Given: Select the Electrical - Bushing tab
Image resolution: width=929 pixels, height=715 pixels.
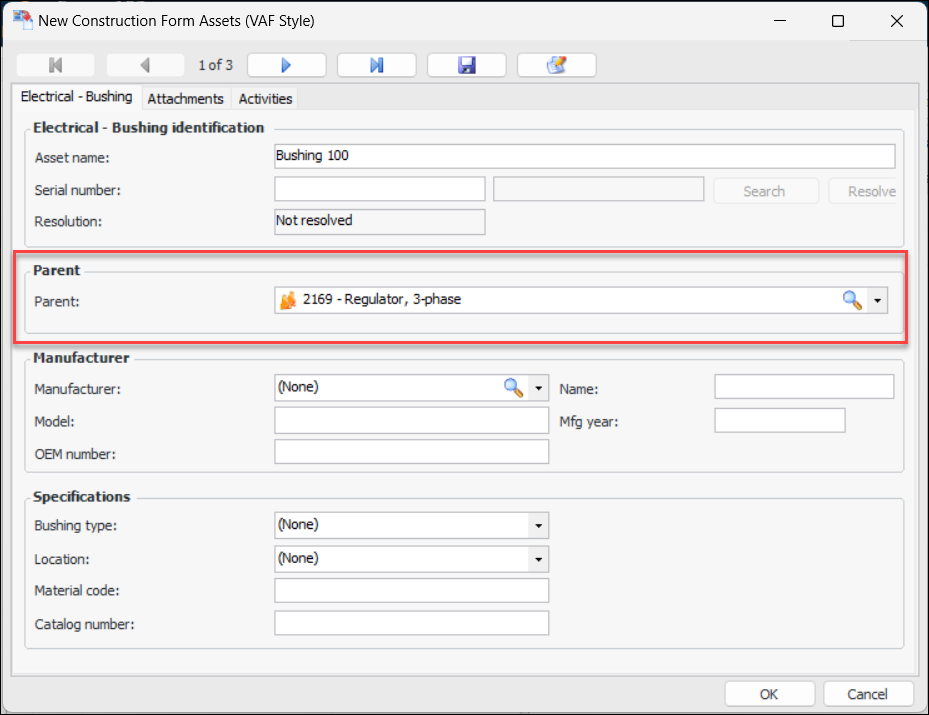Looking at the screenshot, I should click(77, 97).
